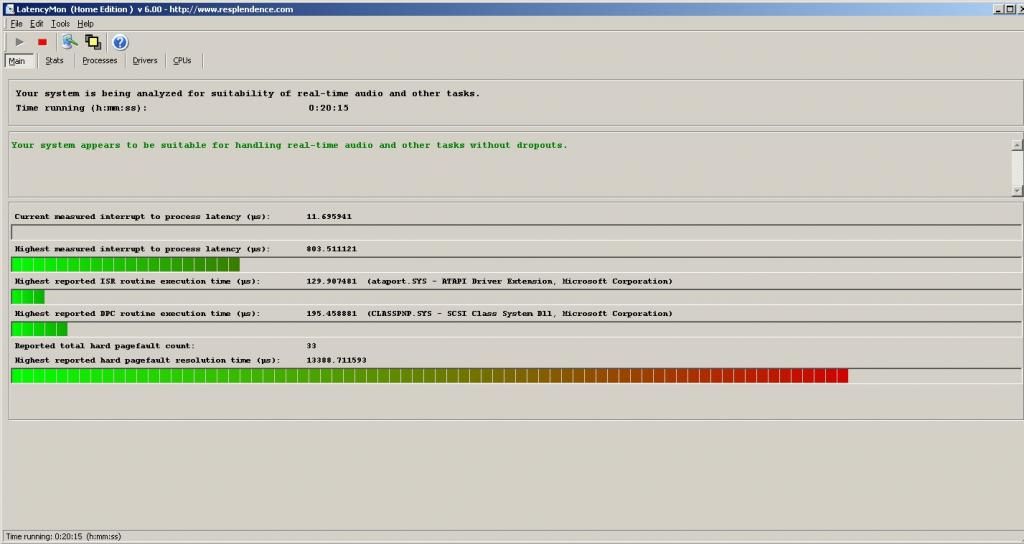The image size is (1024, 544).
Task: Switch to the Stats tab
Action: point(54,61)
